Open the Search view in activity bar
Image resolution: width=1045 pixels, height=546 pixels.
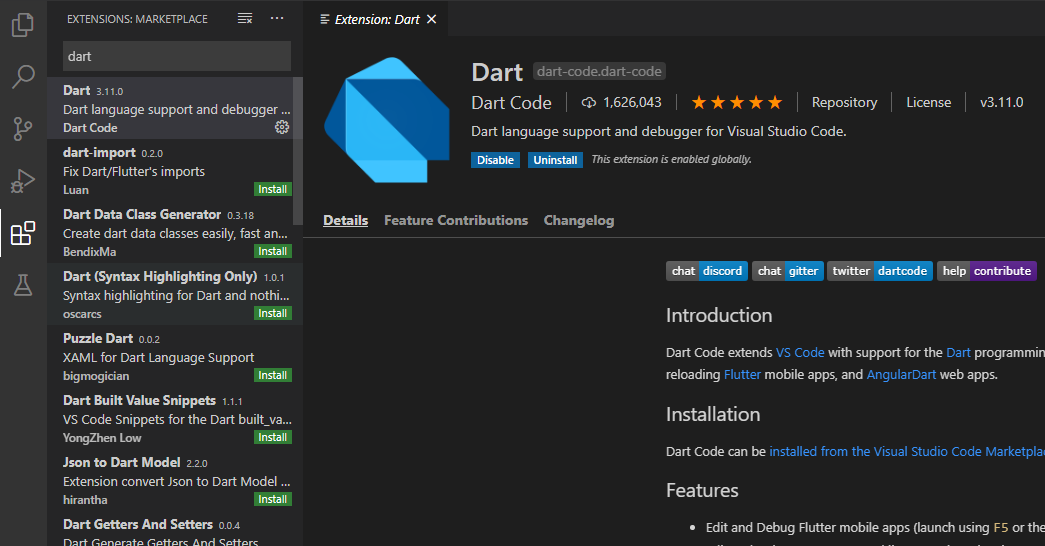point(23,77)
